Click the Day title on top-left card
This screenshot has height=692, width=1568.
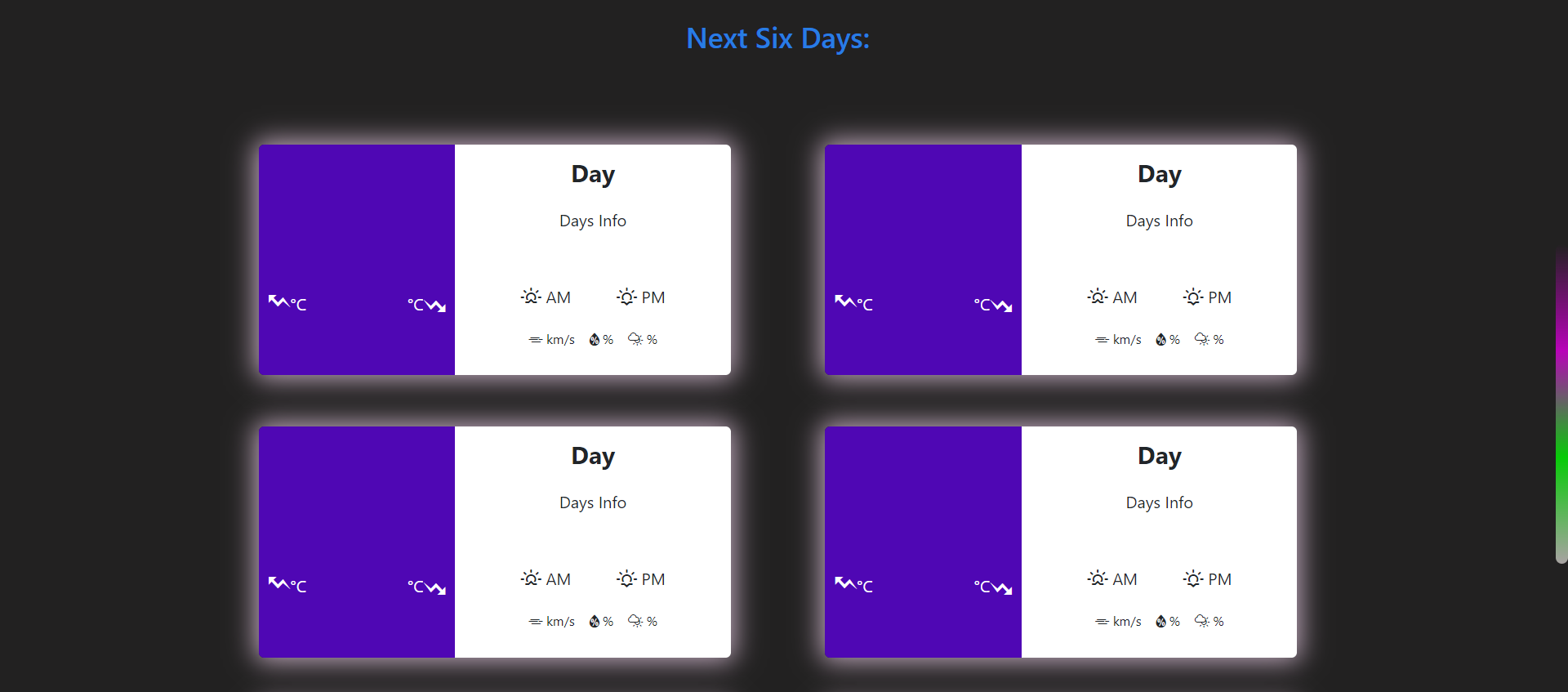click(x=592, y=174)
